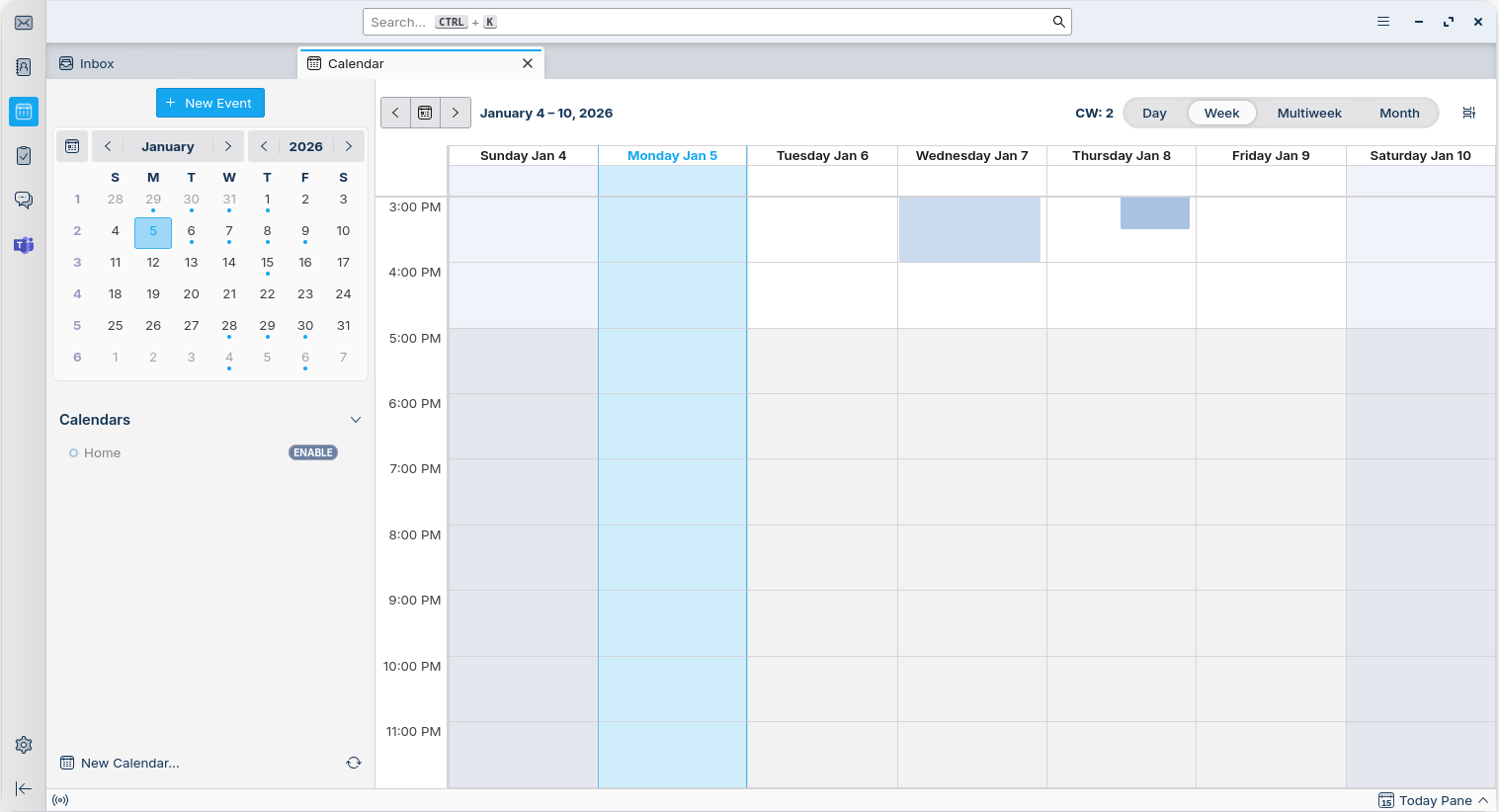
Task: Switch to the Inbox tab
Action: 97,63
